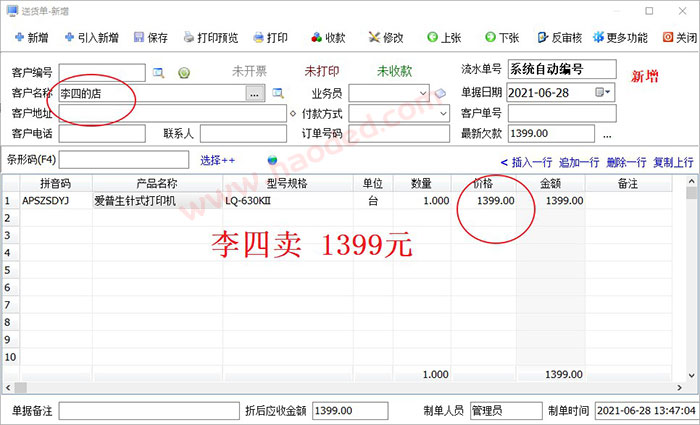The image size is (700, 425).
Task: Click the 条形码 (Barcode) input field
Action: click(x=124, y=160)
